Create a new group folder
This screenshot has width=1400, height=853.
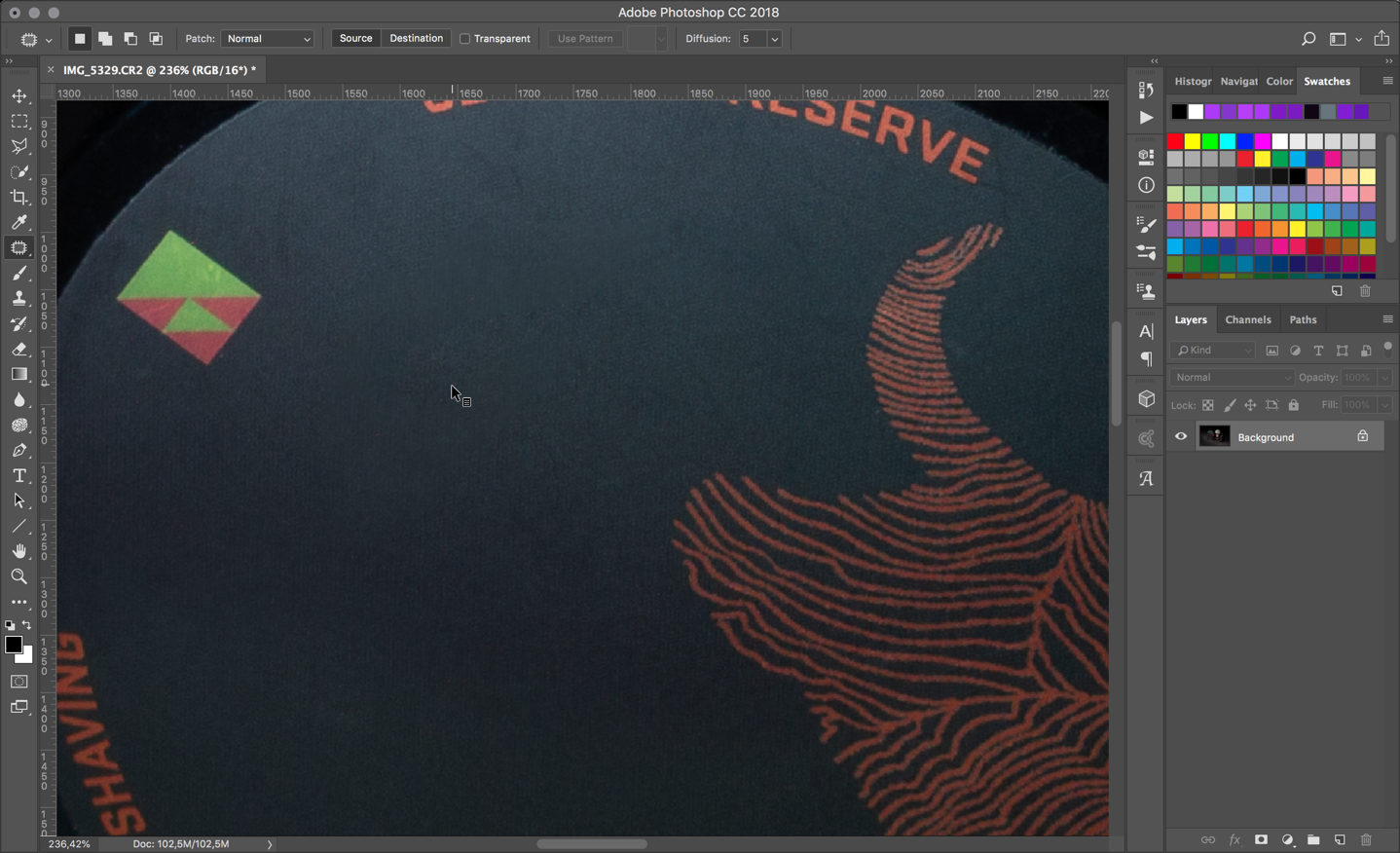tap(1313, 839)
